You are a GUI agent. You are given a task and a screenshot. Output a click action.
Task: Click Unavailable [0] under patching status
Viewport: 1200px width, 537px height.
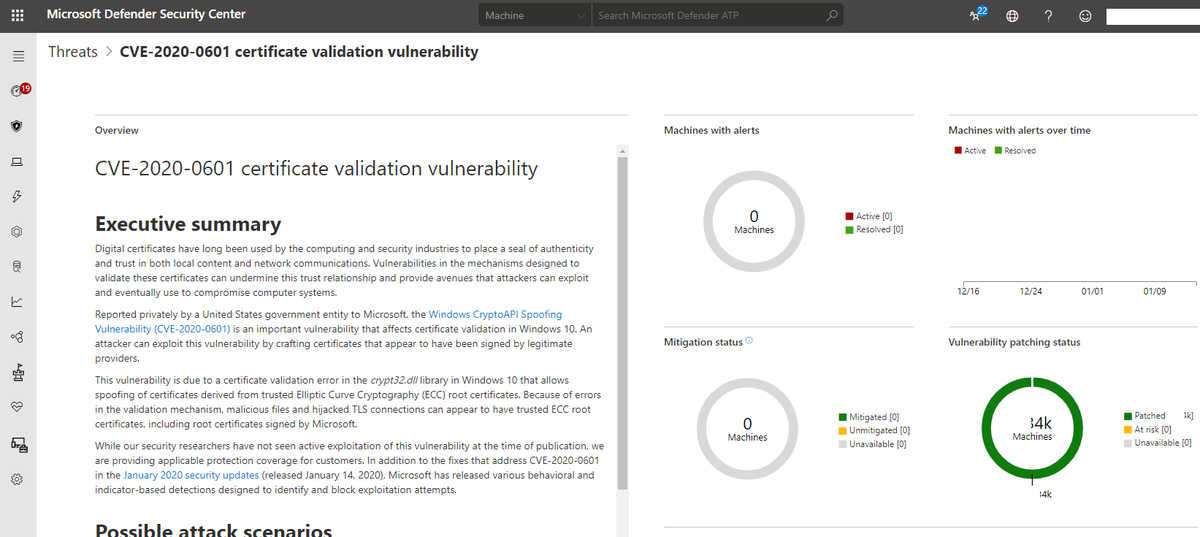[x=1157, y=443]
